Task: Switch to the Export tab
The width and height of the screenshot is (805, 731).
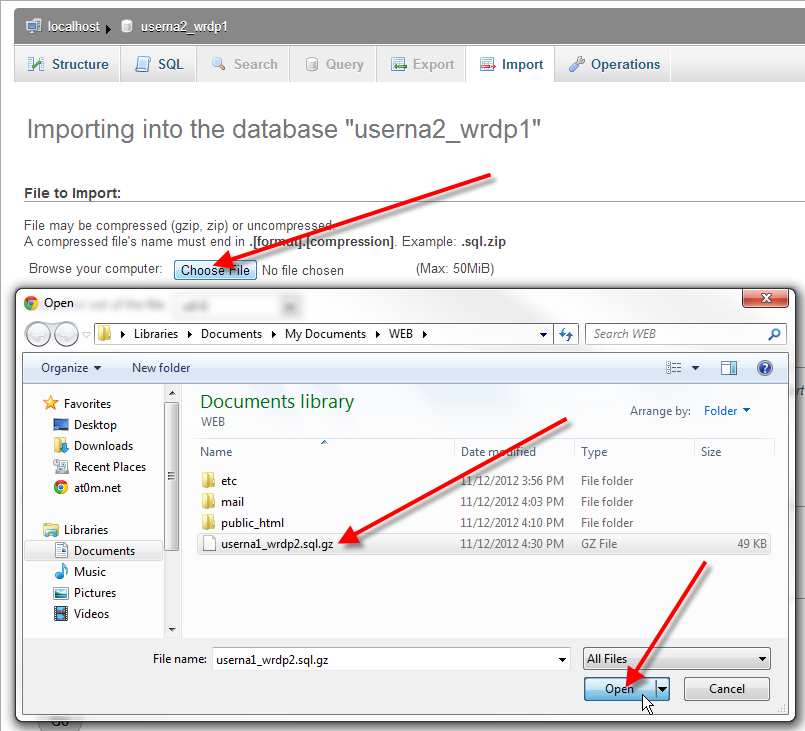Action: coord(421,64)
